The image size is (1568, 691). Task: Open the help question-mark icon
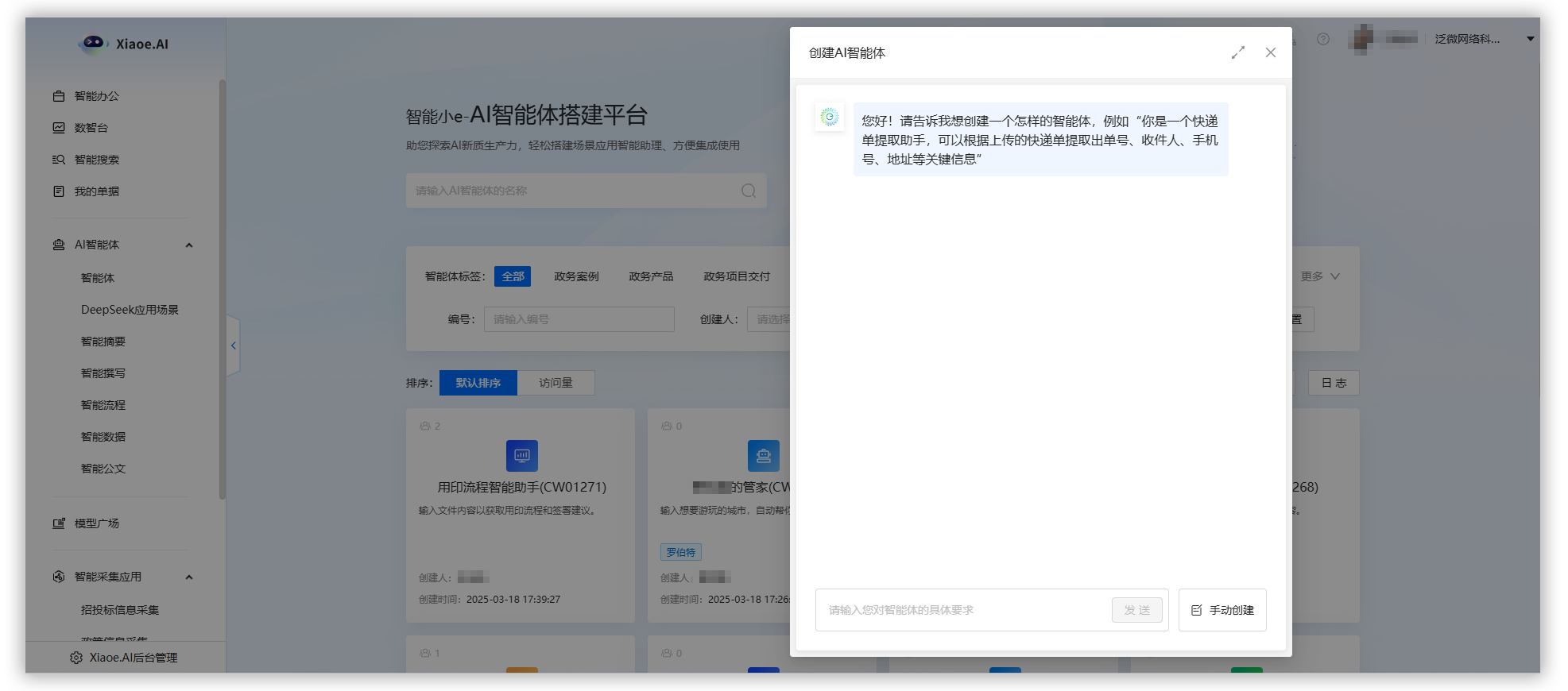1323,39
